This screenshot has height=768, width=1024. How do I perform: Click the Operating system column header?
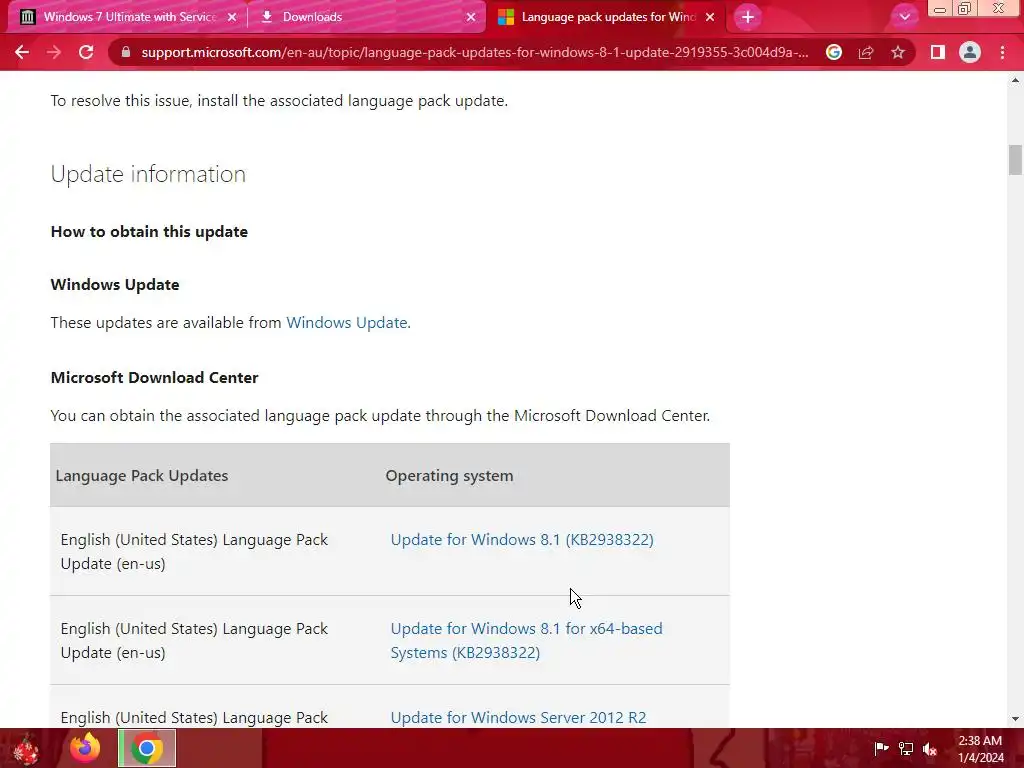point(449,475)
